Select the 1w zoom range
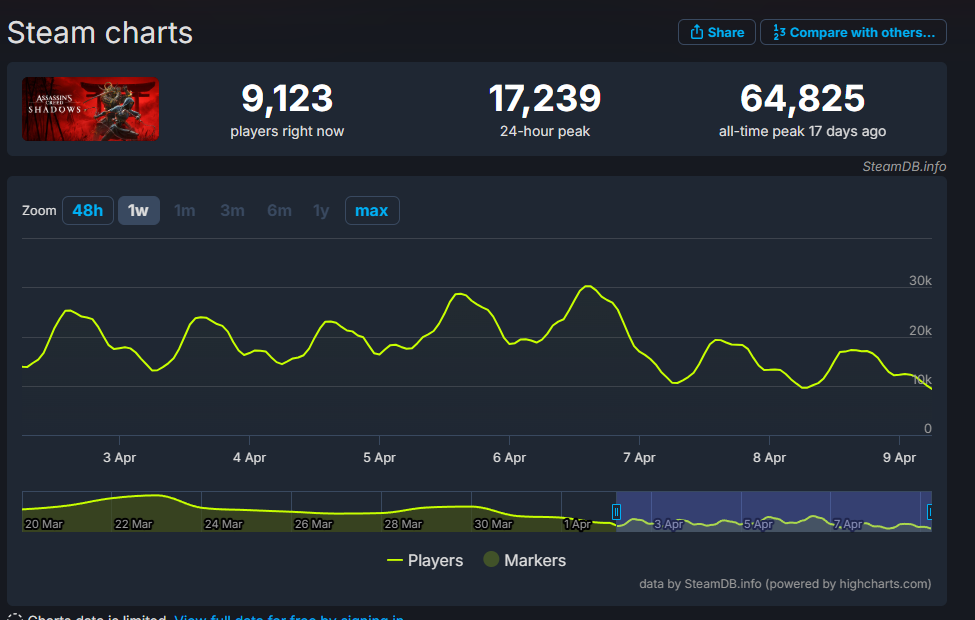 [139, 211]
